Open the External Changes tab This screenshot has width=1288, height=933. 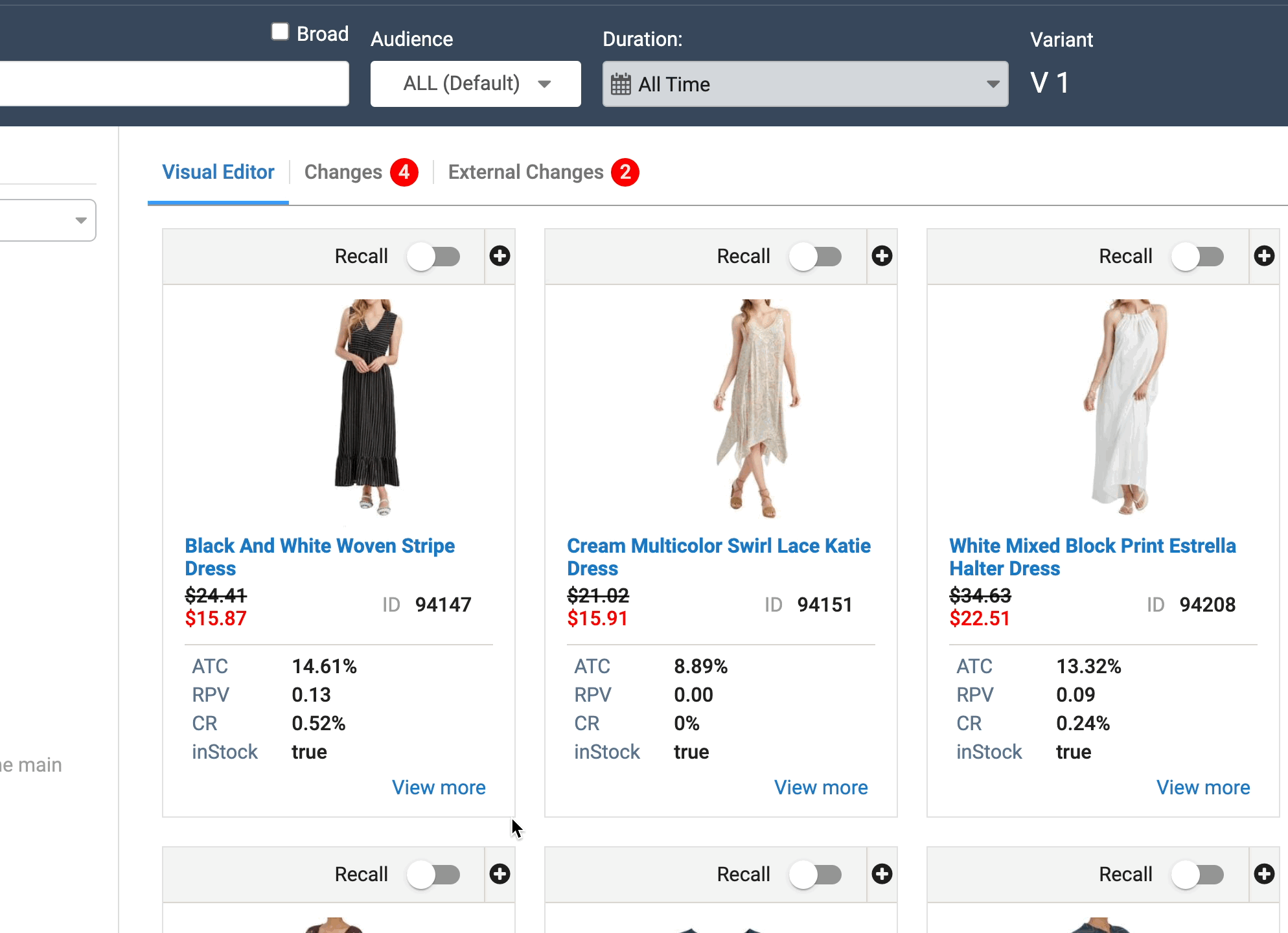pos(525,172)
